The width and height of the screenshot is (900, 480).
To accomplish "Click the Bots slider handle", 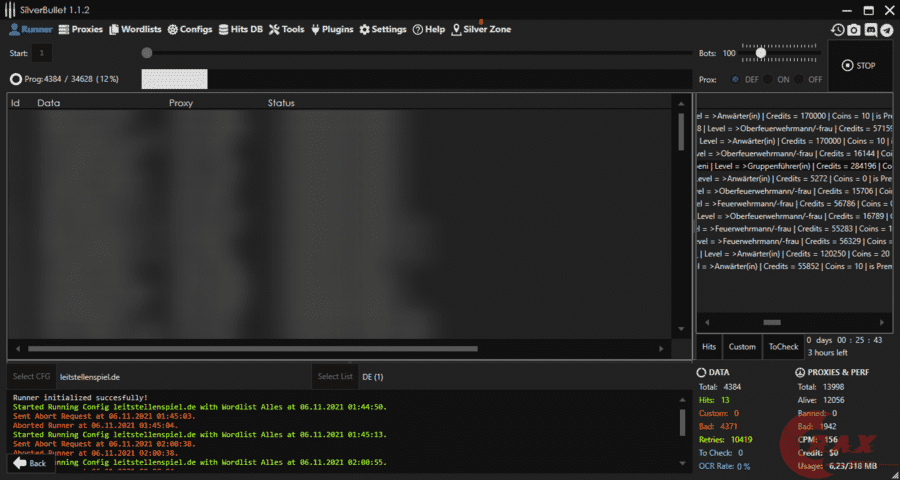I will point(761,53).
